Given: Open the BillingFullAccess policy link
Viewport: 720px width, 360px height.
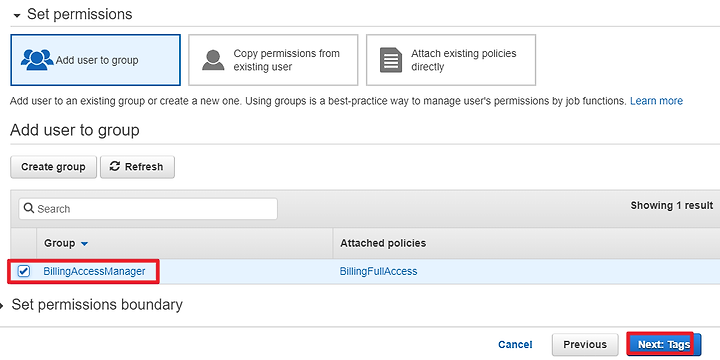Looking at the screenshot, I should coord(378,271).
